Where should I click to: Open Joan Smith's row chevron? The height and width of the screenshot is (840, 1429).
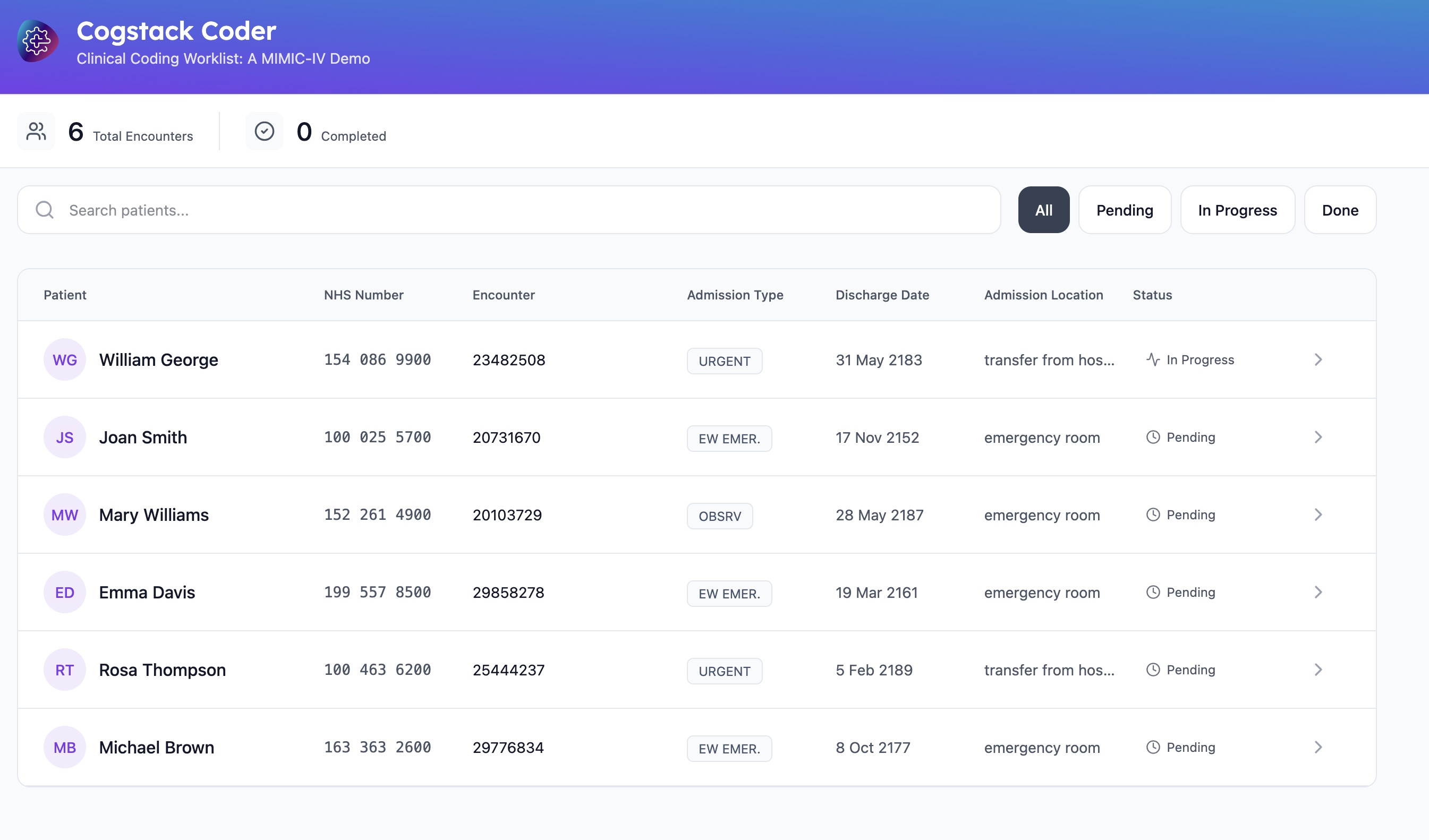click(1319, 437)
